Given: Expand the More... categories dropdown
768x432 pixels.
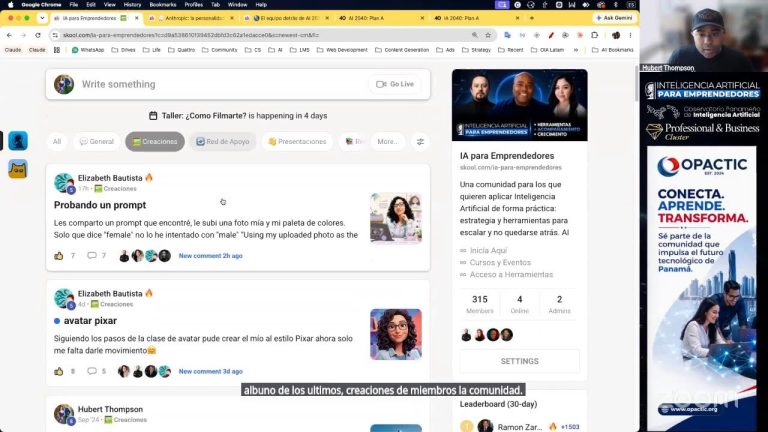Looking at the screenshot, I should 387,142.
